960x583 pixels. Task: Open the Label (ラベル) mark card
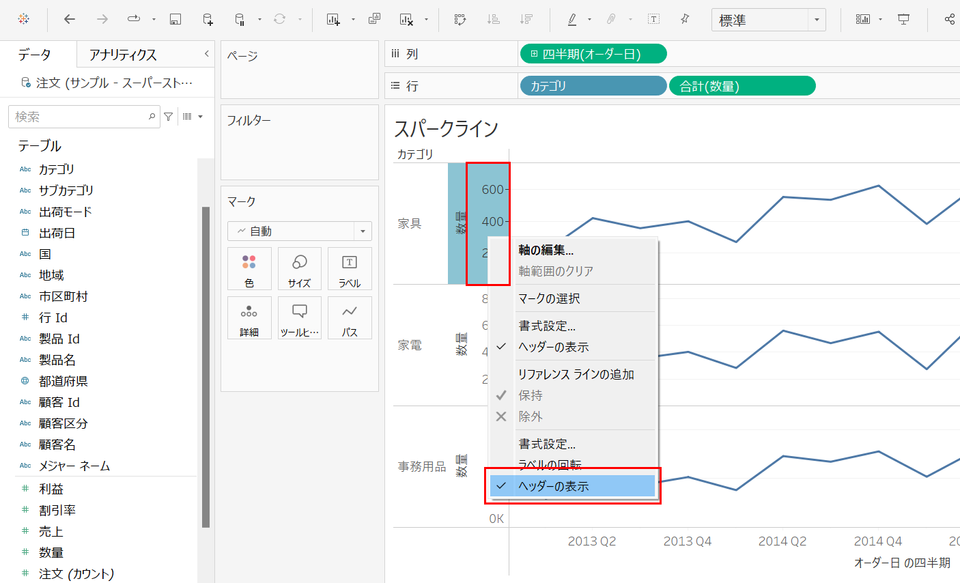pyautogui.click(x=350, y=268)
